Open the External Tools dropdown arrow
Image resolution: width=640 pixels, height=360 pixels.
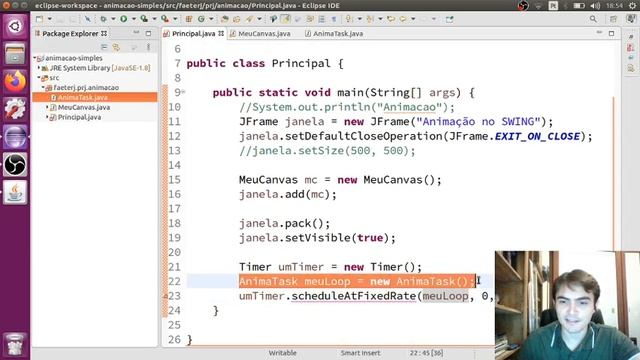point(175,19)
